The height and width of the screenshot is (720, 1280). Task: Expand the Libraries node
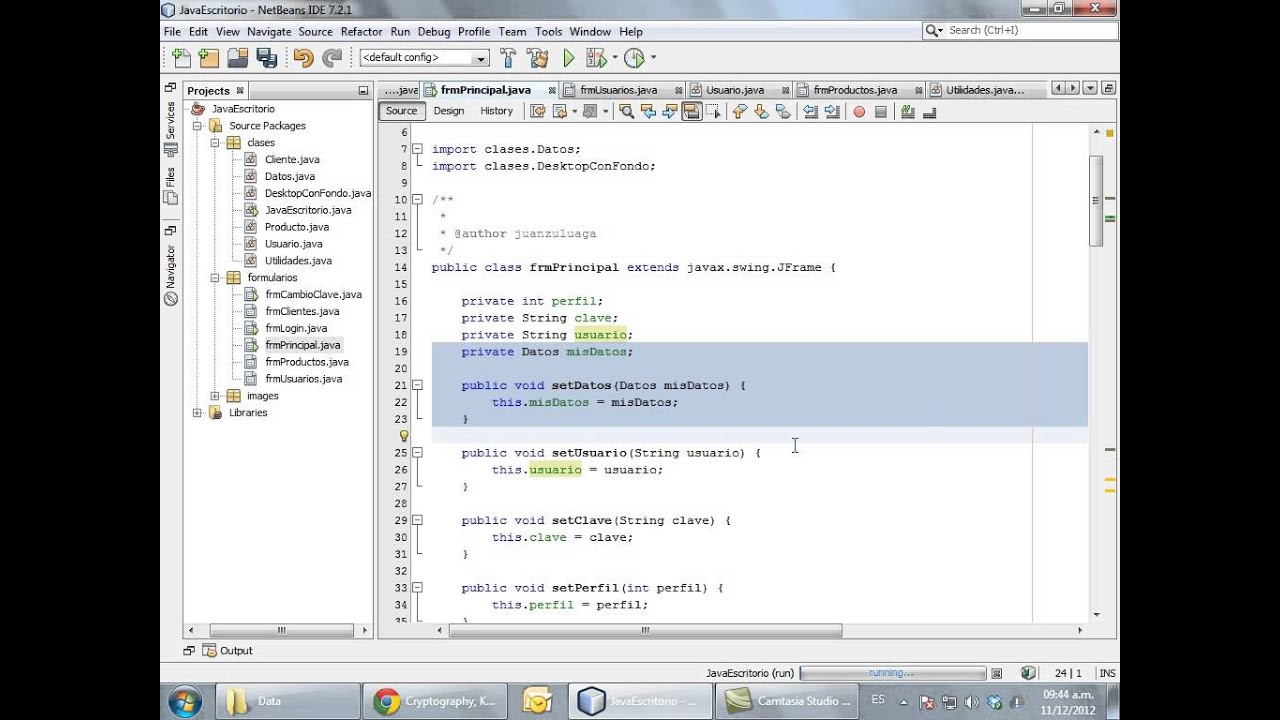click(197, 413)
